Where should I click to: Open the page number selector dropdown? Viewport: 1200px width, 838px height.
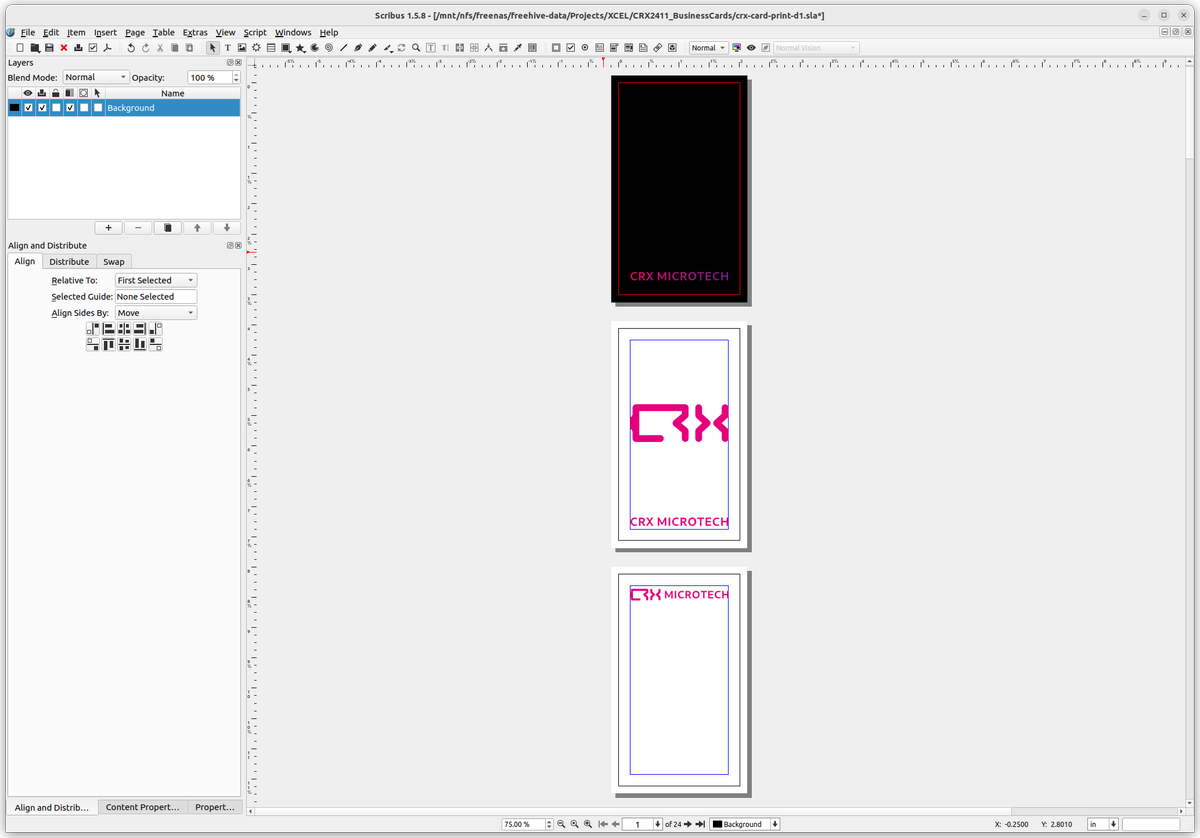(642, 824)
